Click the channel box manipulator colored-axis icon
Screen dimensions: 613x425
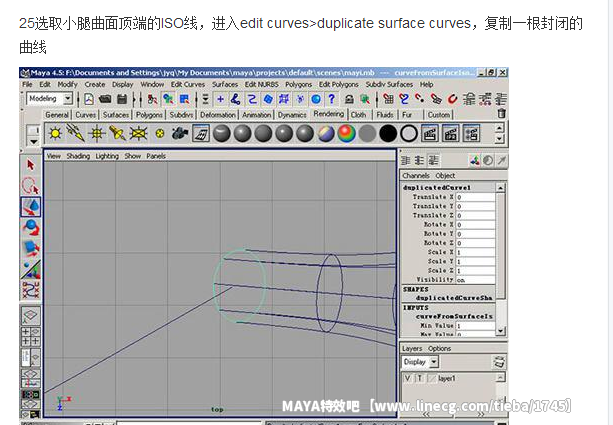475,160
